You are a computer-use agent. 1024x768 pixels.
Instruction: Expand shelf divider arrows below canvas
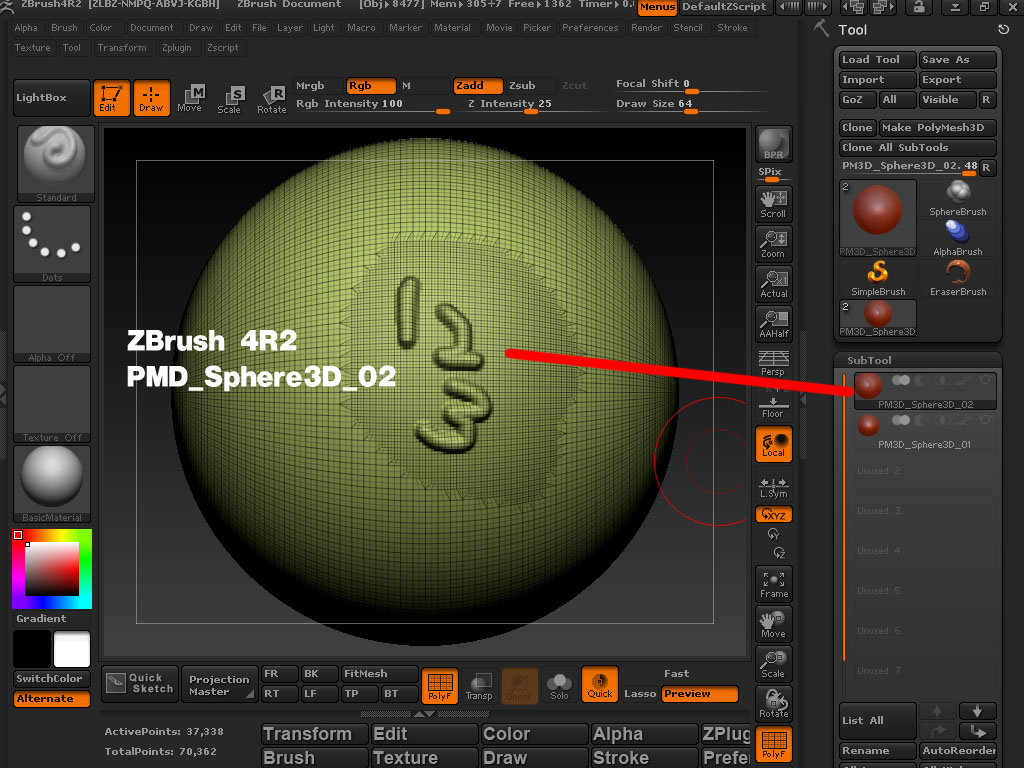[x=424, y=714]
